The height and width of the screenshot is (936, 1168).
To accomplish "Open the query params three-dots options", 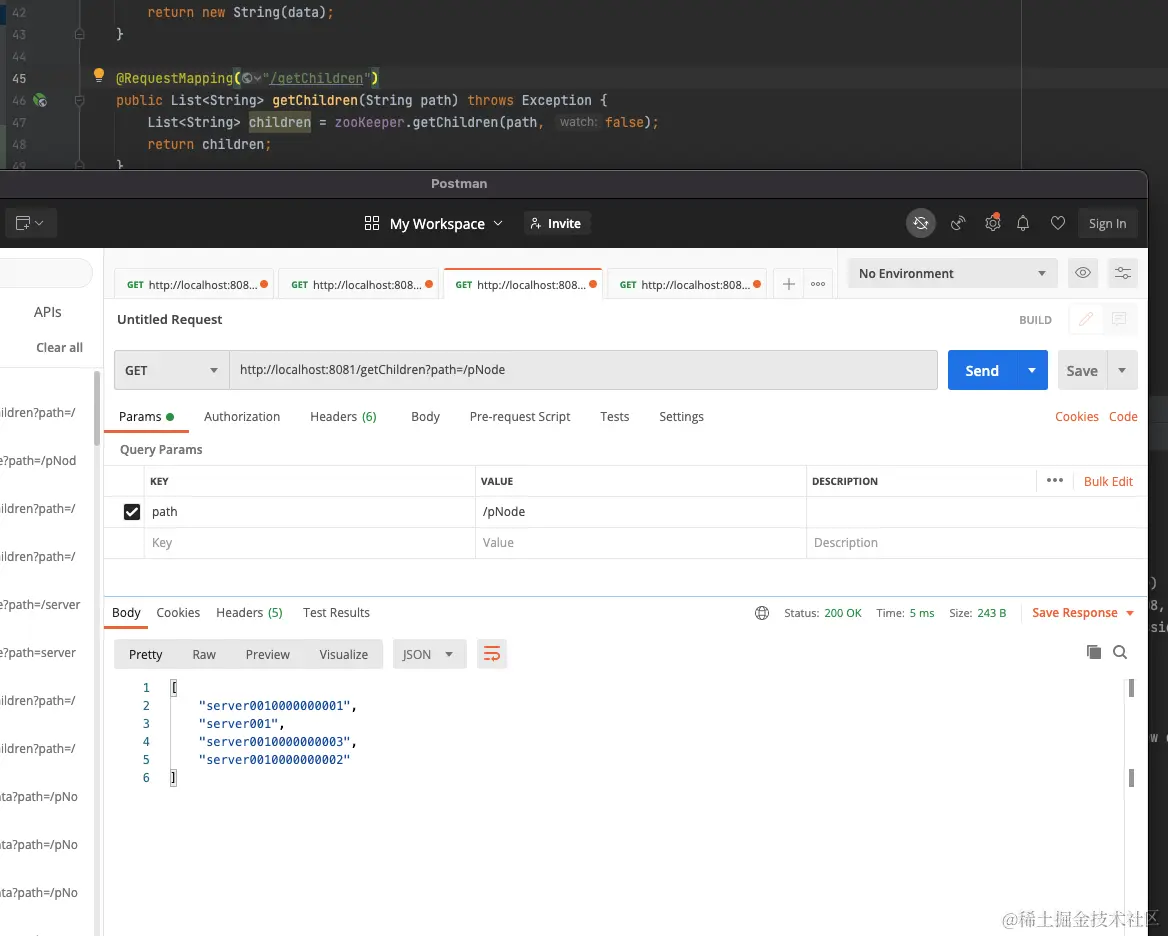I will (1054, 480).
